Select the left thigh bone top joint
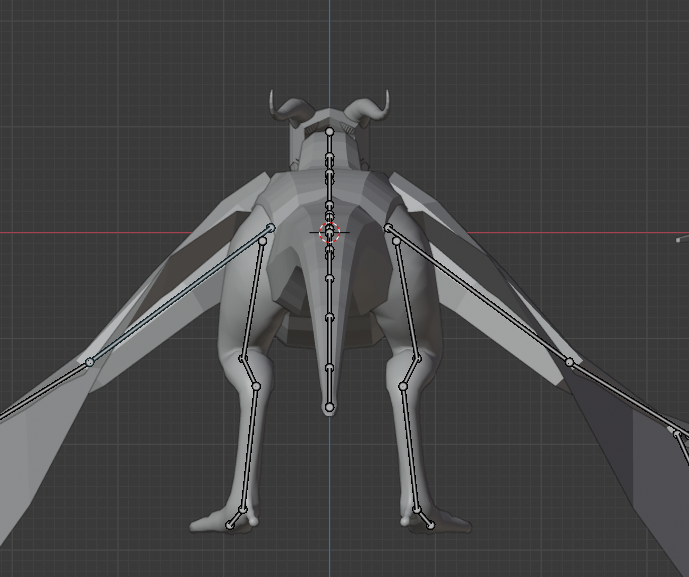 [263, 241]
